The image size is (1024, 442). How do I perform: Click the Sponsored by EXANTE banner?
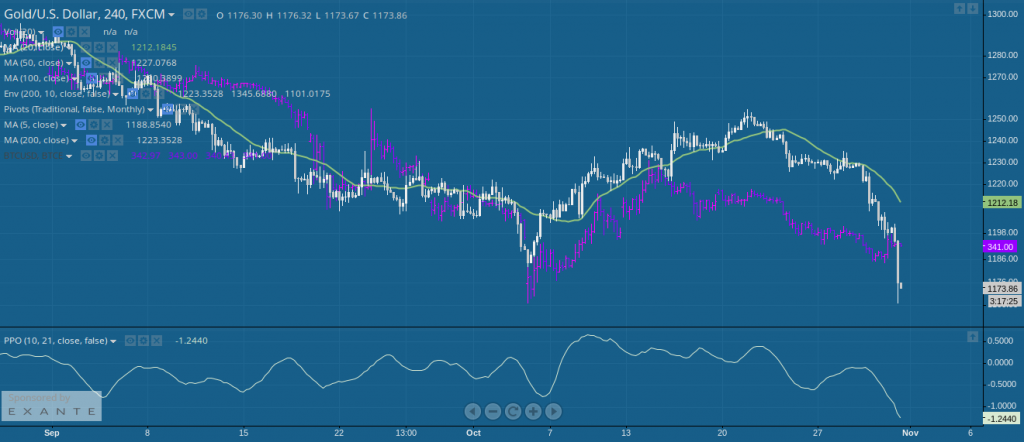[50, 404]
